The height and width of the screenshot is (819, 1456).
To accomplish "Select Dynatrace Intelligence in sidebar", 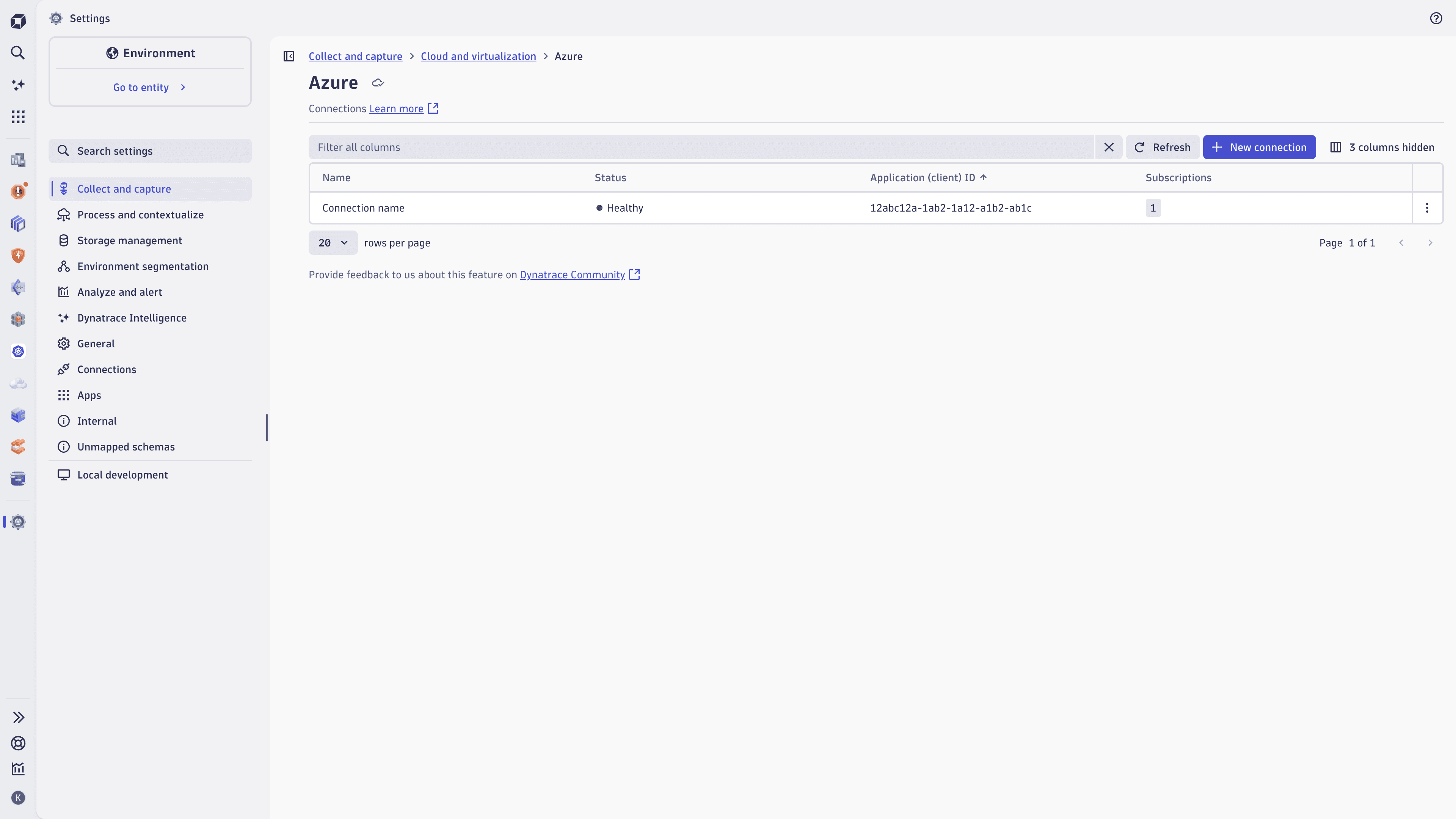I will click(150, 318).
